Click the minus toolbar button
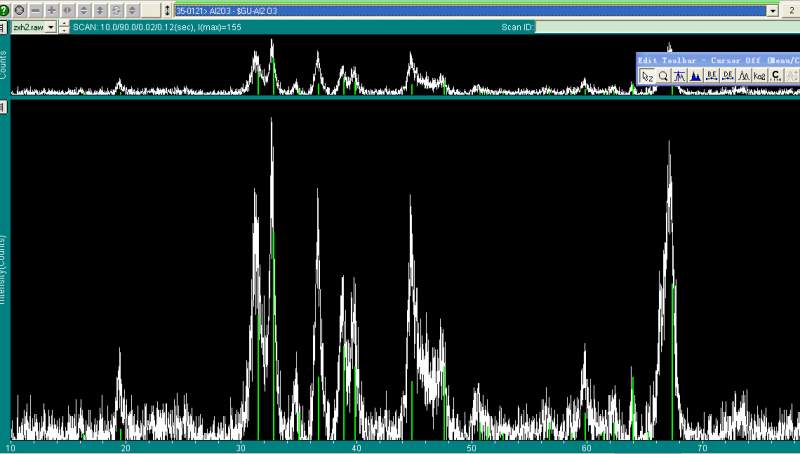 coord(36,10)
